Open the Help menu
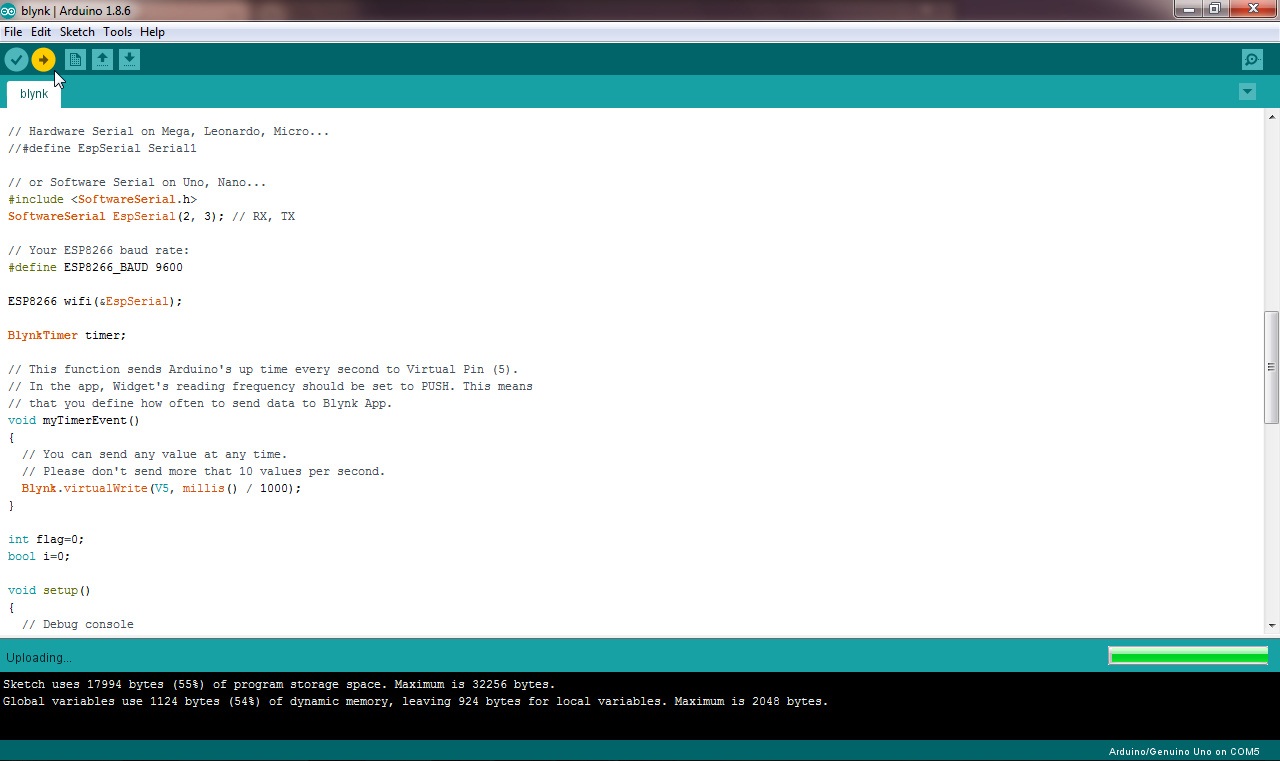1280x761 pixels. (152, 32)
